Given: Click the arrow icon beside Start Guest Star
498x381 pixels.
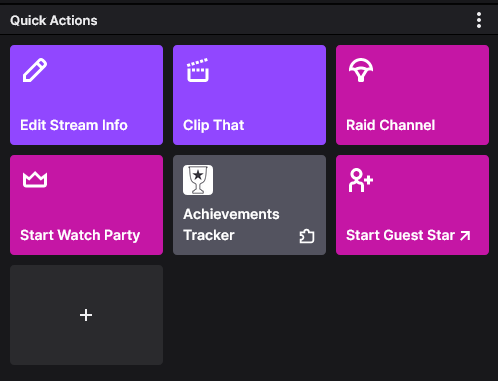Looking at the screenshot, I should point(465,236).
